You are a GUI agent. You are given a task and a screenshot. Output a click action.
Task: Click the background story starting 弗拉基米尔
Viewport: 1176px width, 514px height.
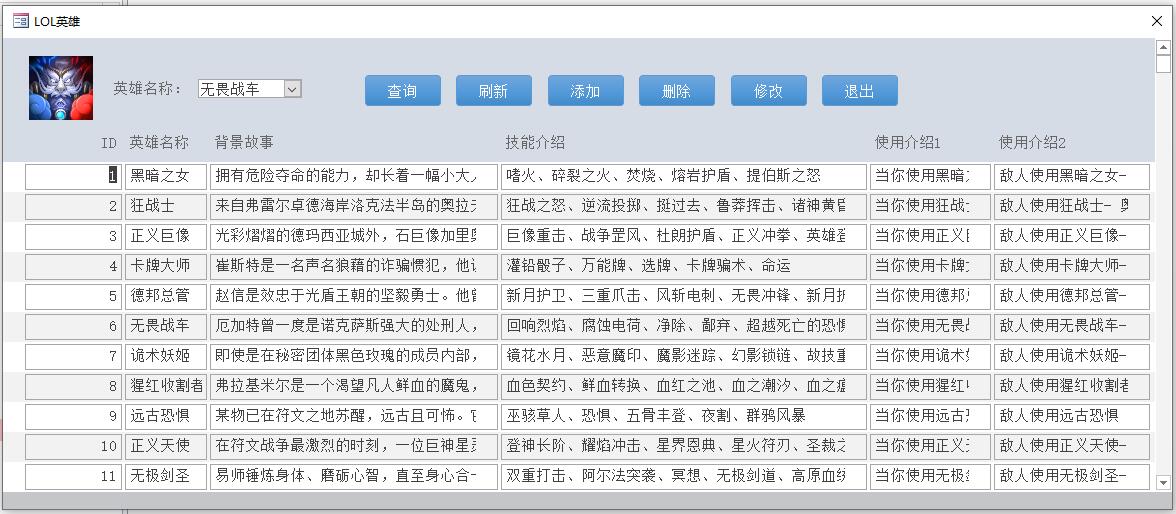(354, 386)
